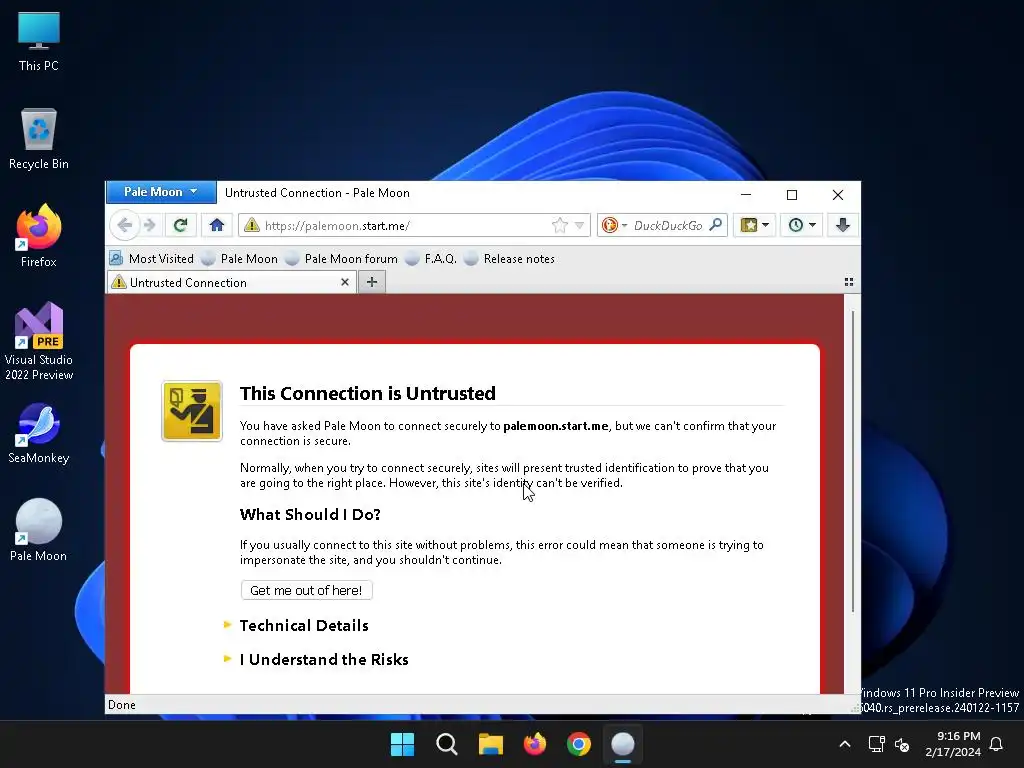The height and width of the screenshot is (768, 1024).
Task: Select the Untrusted Connection tab
Action: (231, 282)
